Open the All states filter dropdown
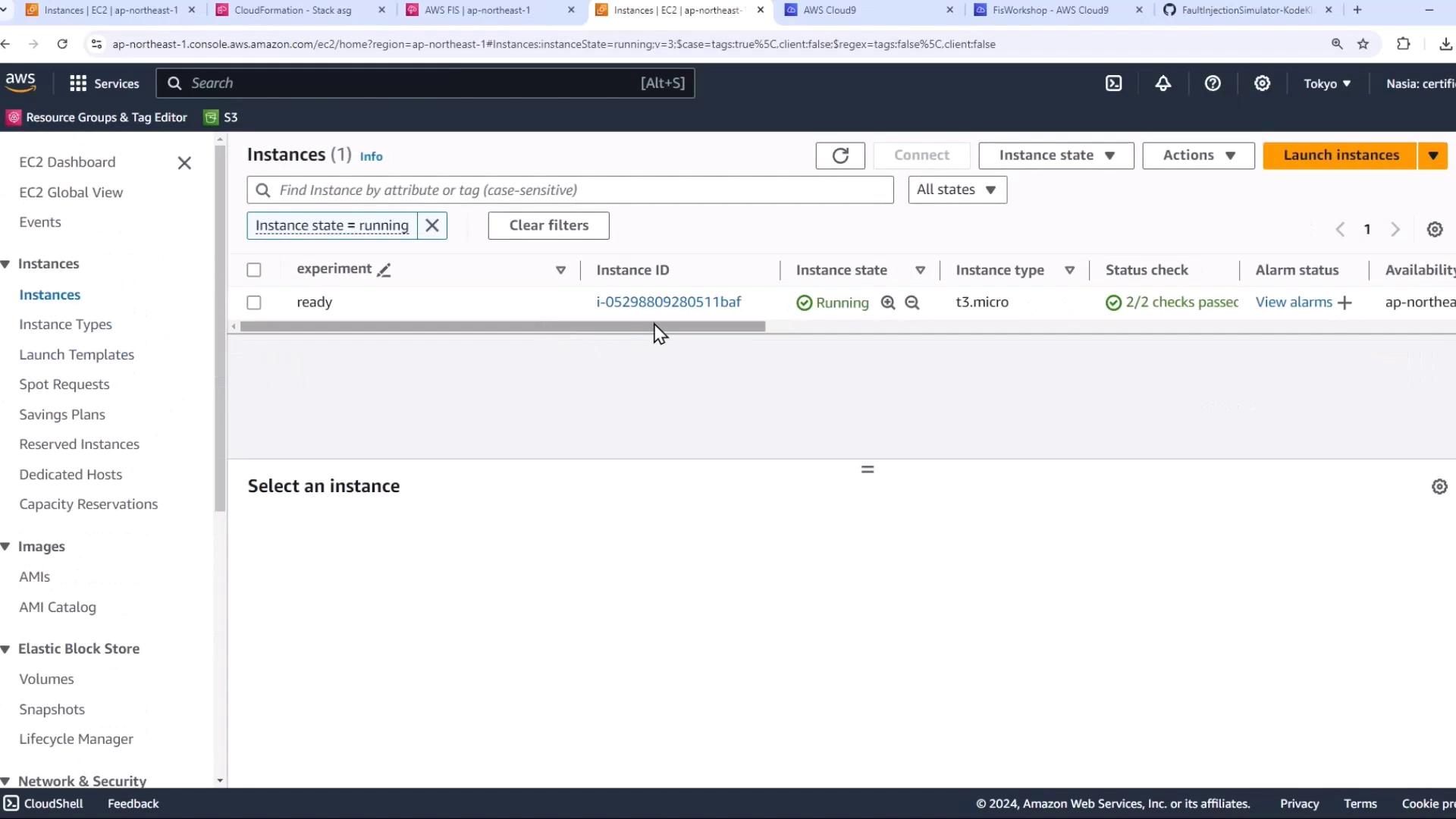This screenshot has width=1456, height=819. pyautogui.click(x=957, y=190)
